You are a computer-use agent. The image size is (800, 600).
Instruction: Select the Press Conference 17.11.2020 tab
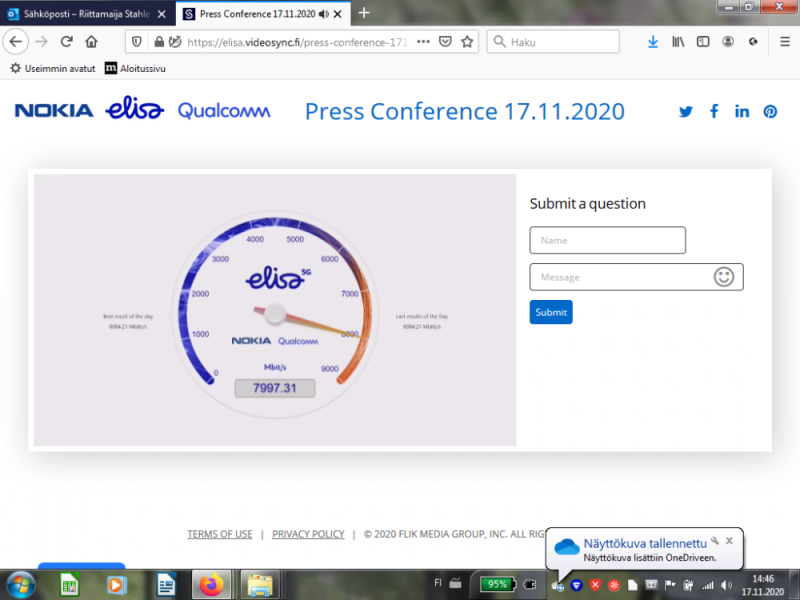[x=258, y=14]
